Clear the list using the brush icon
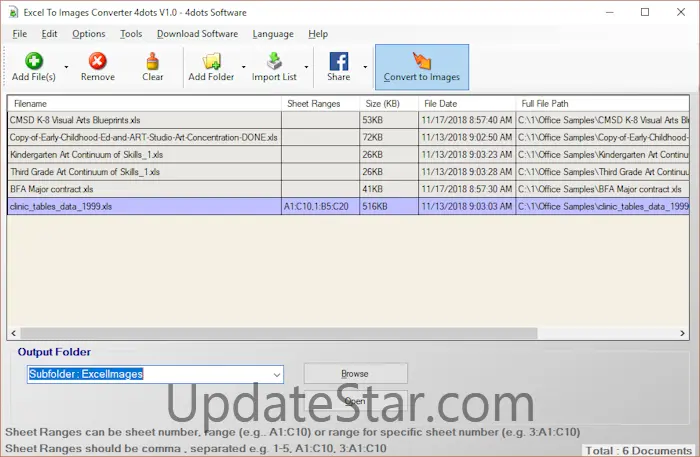Image resolution: width=700 pixels, height=457 pixels. pos(152,61)
